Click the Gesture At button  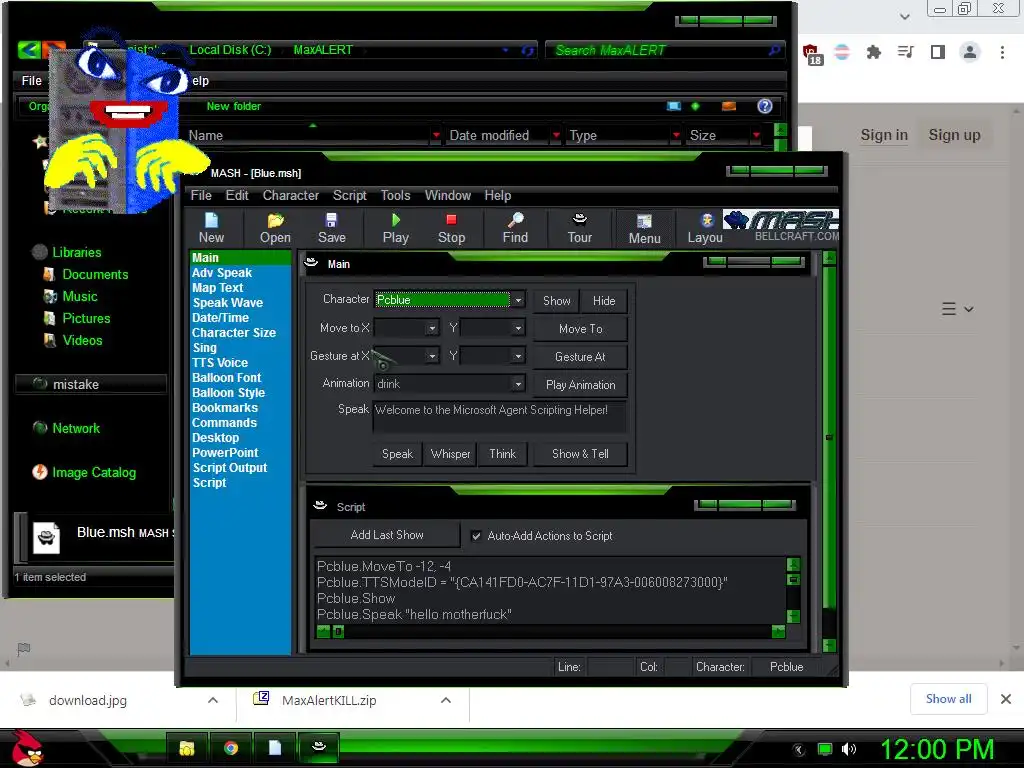pos(581,357)
